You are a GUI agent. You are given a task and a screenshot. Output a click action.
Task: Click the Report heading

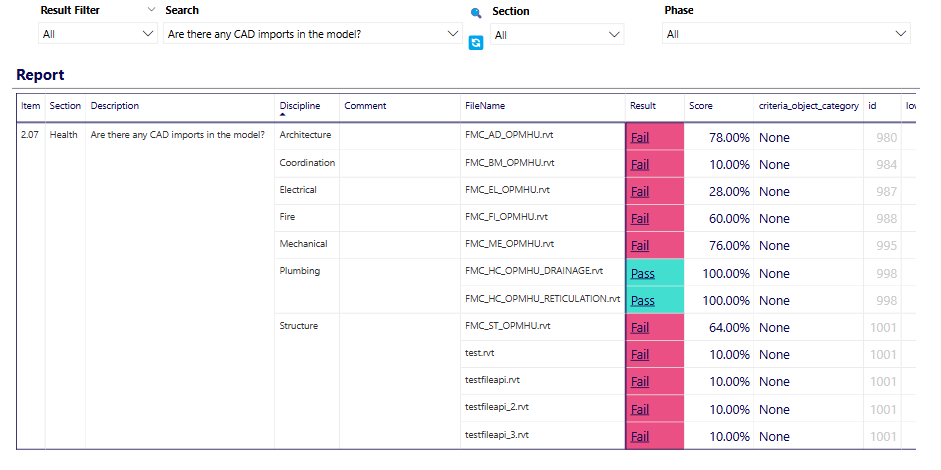40,75
